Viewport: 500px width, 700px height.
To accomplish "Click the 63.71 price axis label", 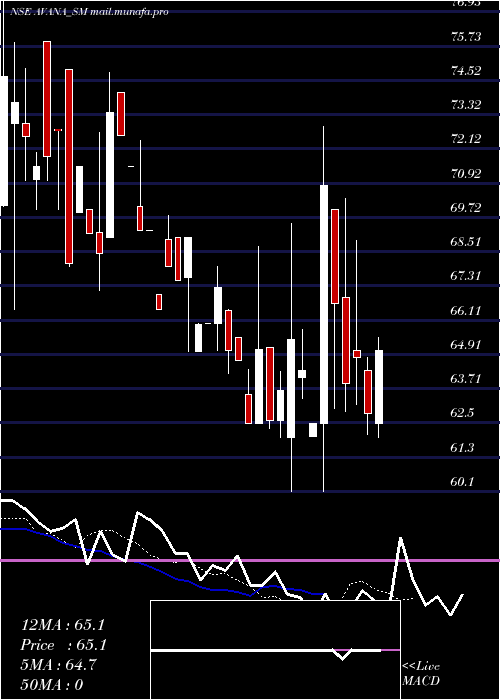I will point(466,379).
